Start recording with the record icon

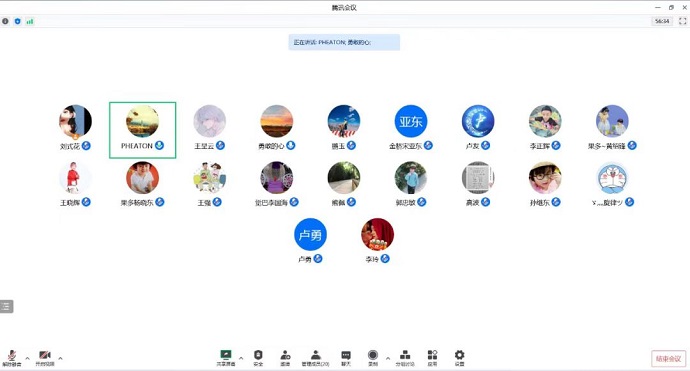[x=373, y=358]
